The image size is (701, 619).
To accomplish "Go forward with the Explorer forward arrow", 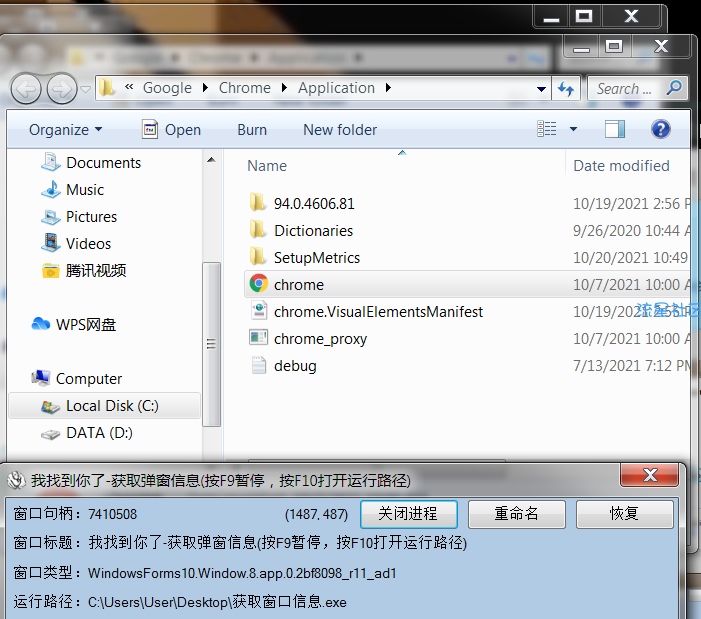I will pyautogui.click(x=62, y=88).
